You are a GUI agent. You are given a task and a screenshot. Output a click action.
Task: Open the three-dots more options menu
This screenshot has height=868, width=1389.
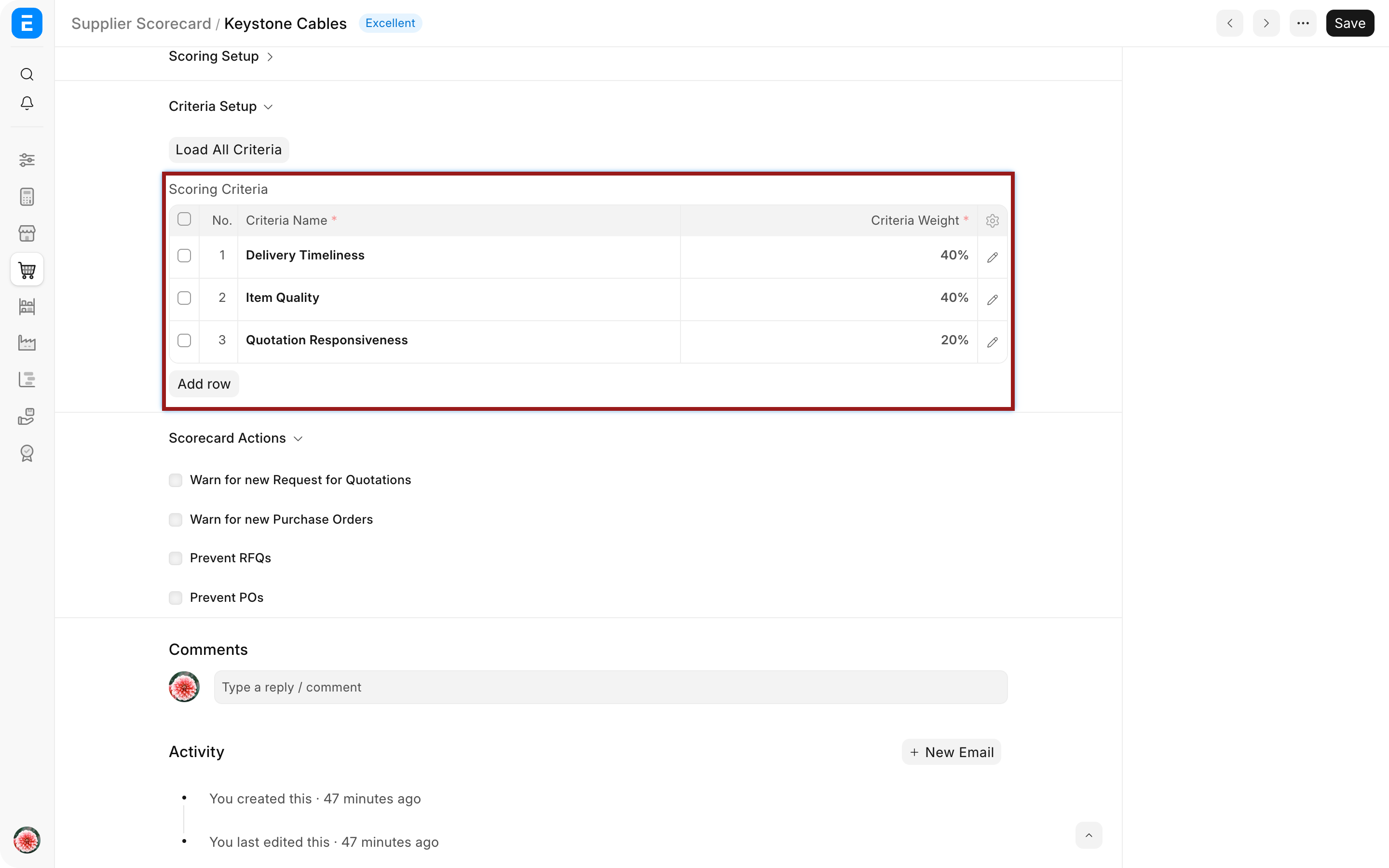point(1303,23)
